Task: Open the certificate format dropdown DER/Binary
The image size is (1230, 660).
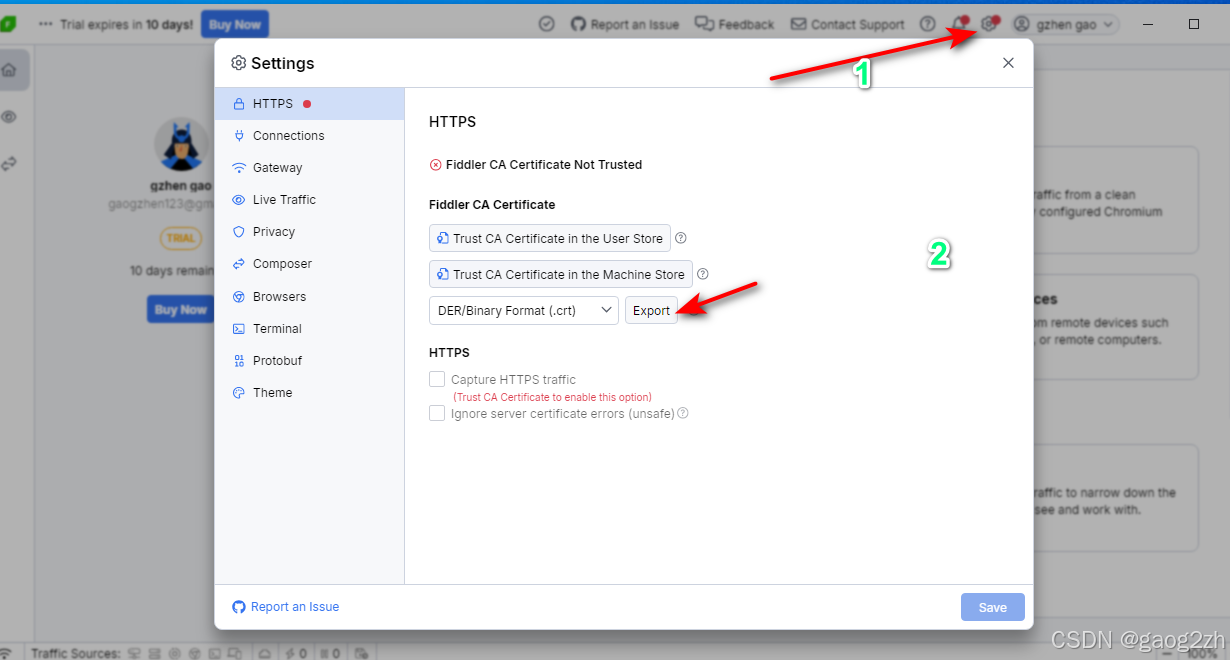Action: coord(524,310)
